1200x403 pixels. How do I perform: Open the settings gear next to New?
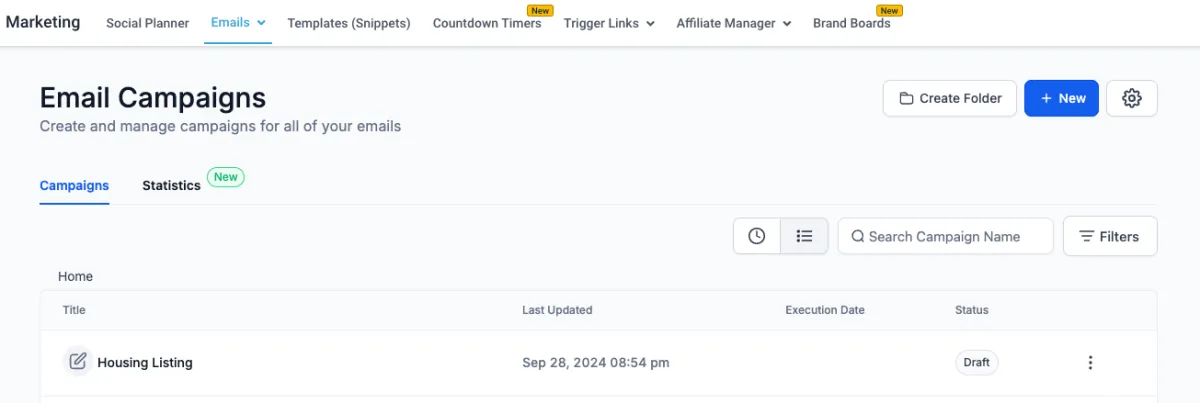tap(1132, 98)
